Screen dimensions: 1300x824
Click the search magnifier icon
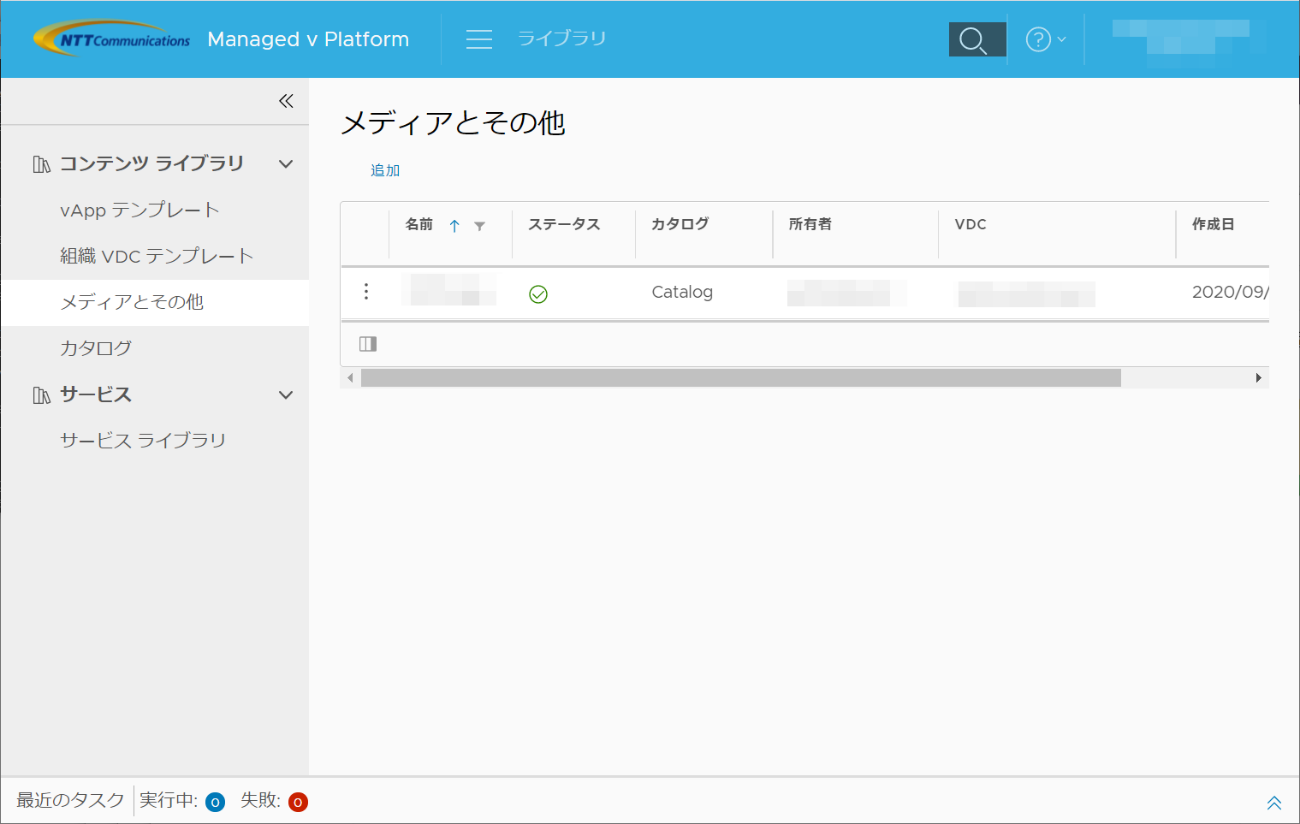[x=976, y=39]
